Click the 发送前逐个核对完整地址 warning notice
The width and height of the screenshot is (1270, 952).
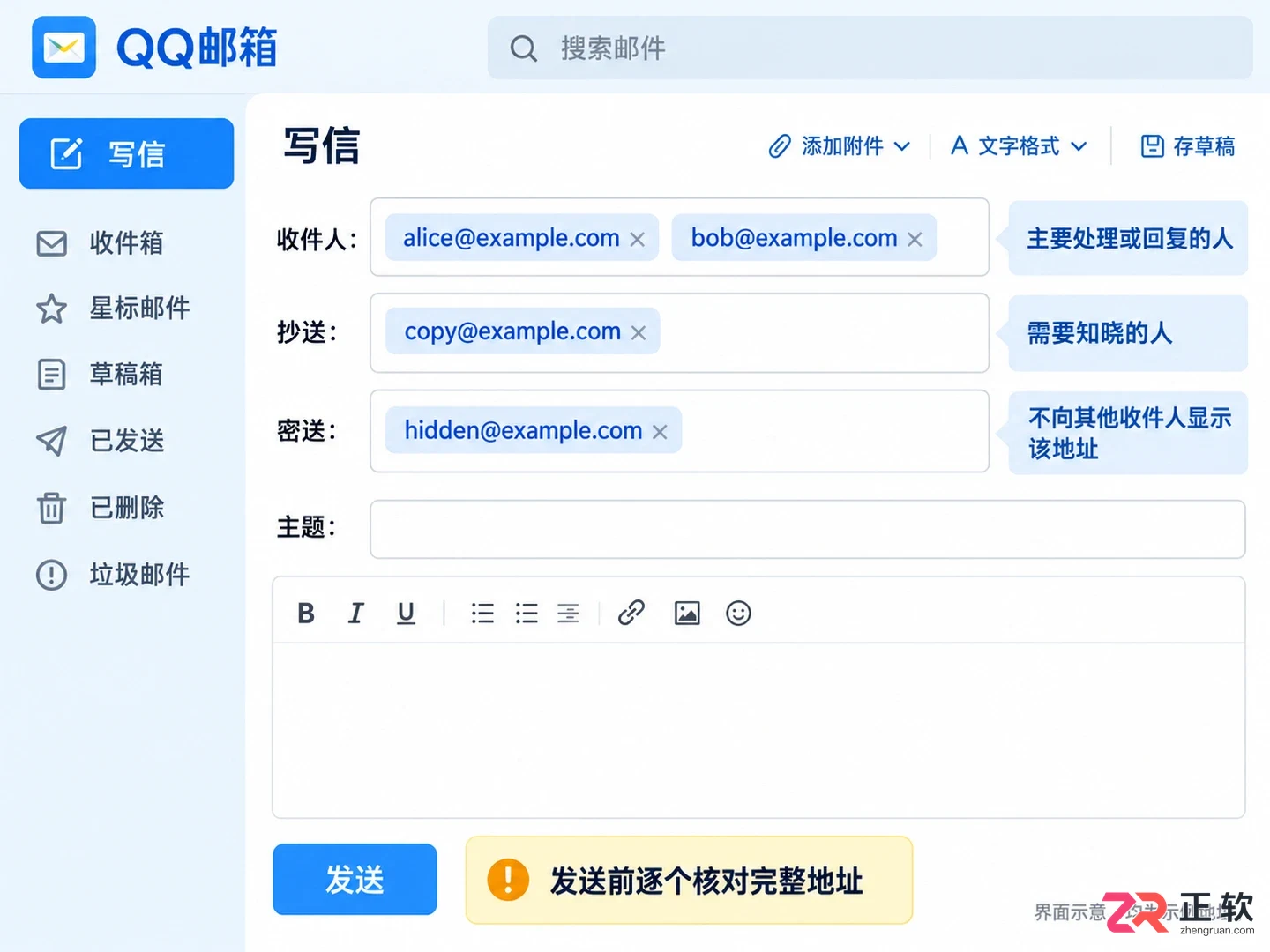point(689,880)
